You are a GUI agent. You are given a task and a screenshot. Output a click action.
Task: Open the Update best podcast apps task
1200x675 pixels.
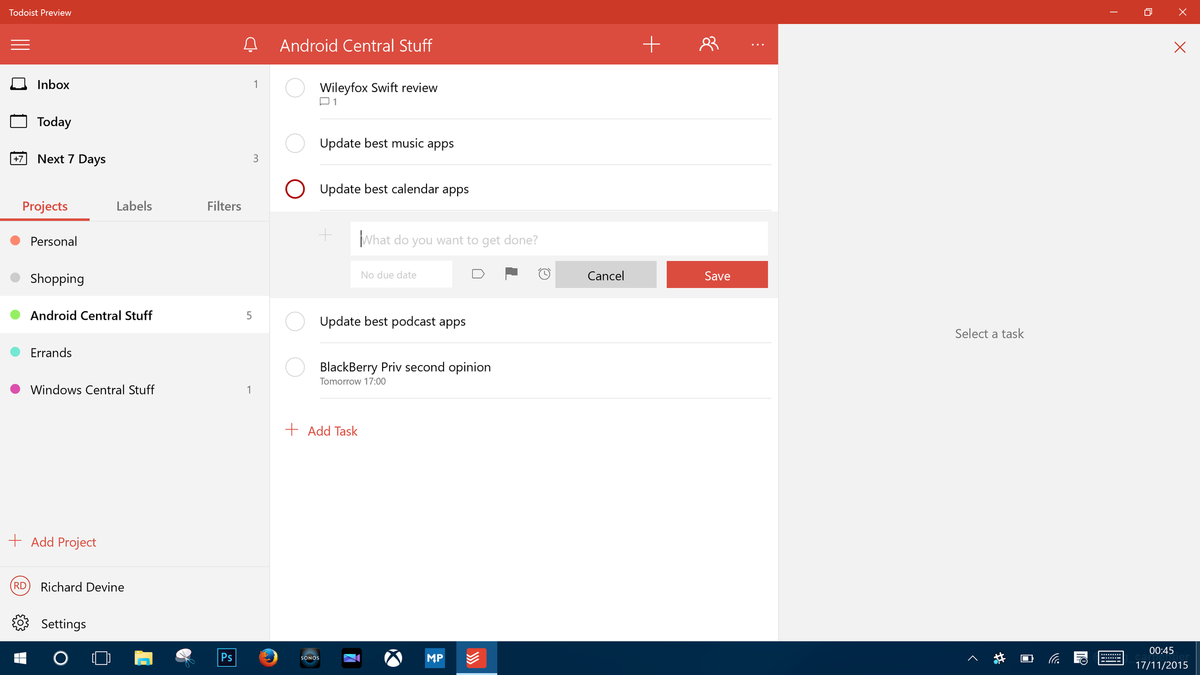393,321
